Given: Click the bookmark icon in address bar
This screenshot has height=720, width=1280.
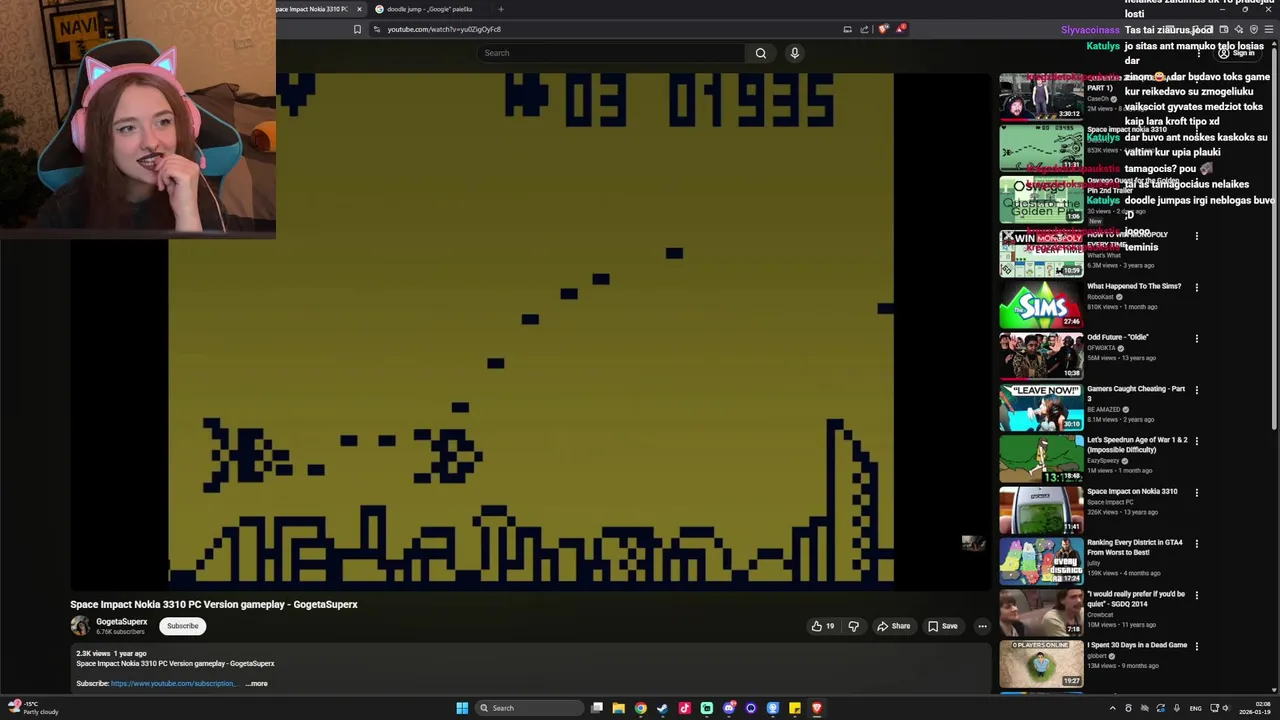Looking at the screenshot, I should pyautogui.click(x=357, y=29).
